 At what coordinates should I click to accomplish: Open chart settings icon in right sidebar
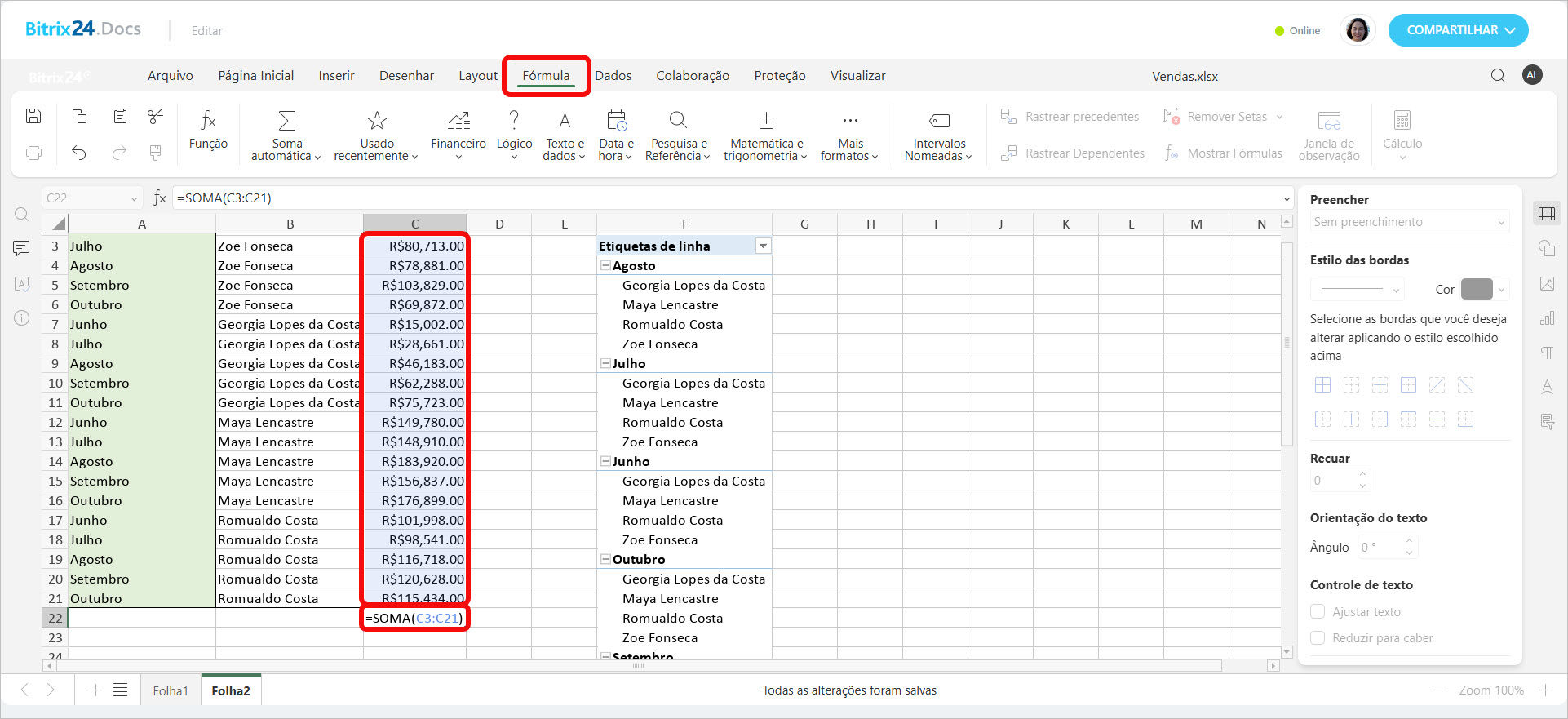point(1547,318)
